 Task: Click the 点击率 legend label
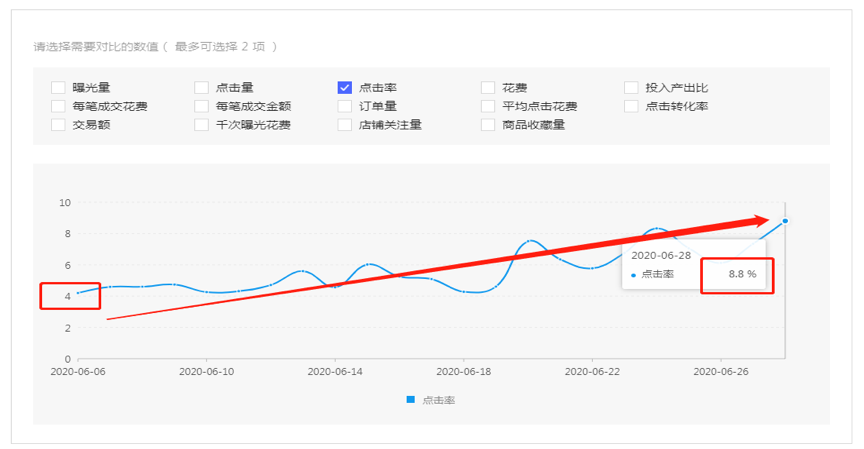439,400
